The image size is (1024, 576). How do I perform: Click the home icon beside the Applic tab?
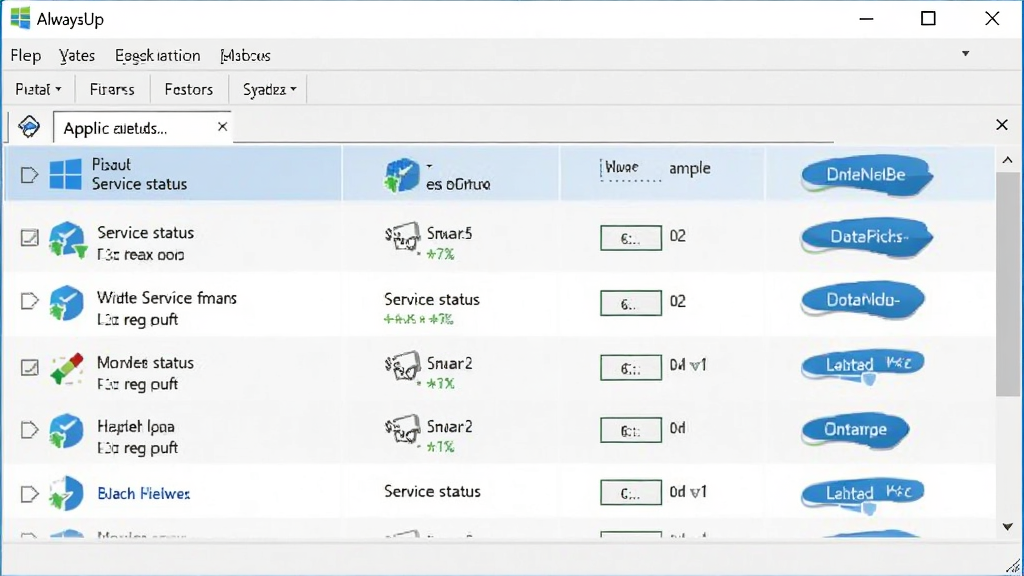[29, 126]
